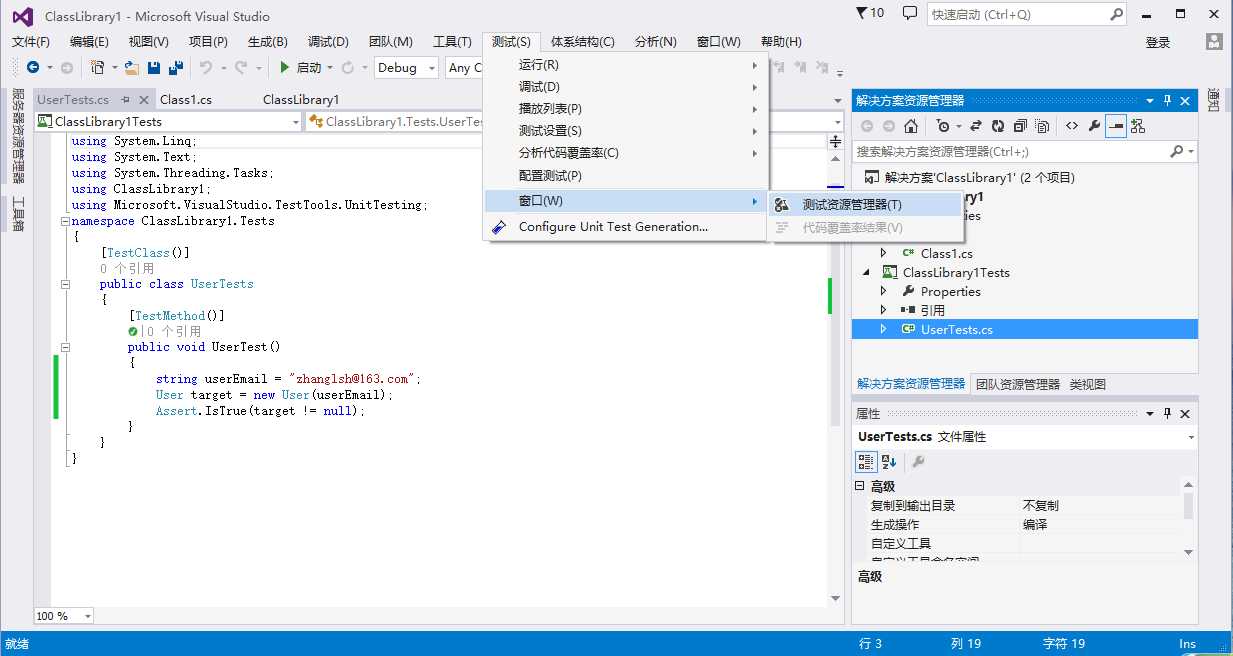Collapse the public class UserTests code region

tap(66, 284)
